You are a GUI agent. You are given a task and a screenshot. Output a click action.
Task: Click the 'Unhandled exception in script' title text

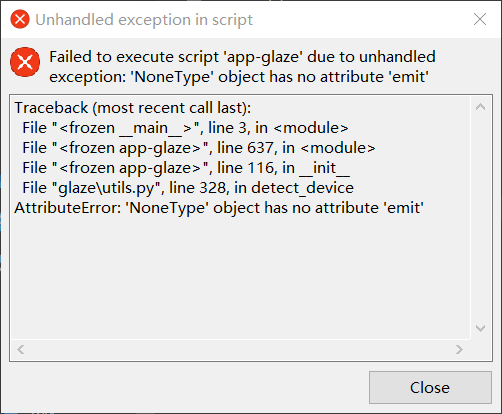[x=144, y=20]
